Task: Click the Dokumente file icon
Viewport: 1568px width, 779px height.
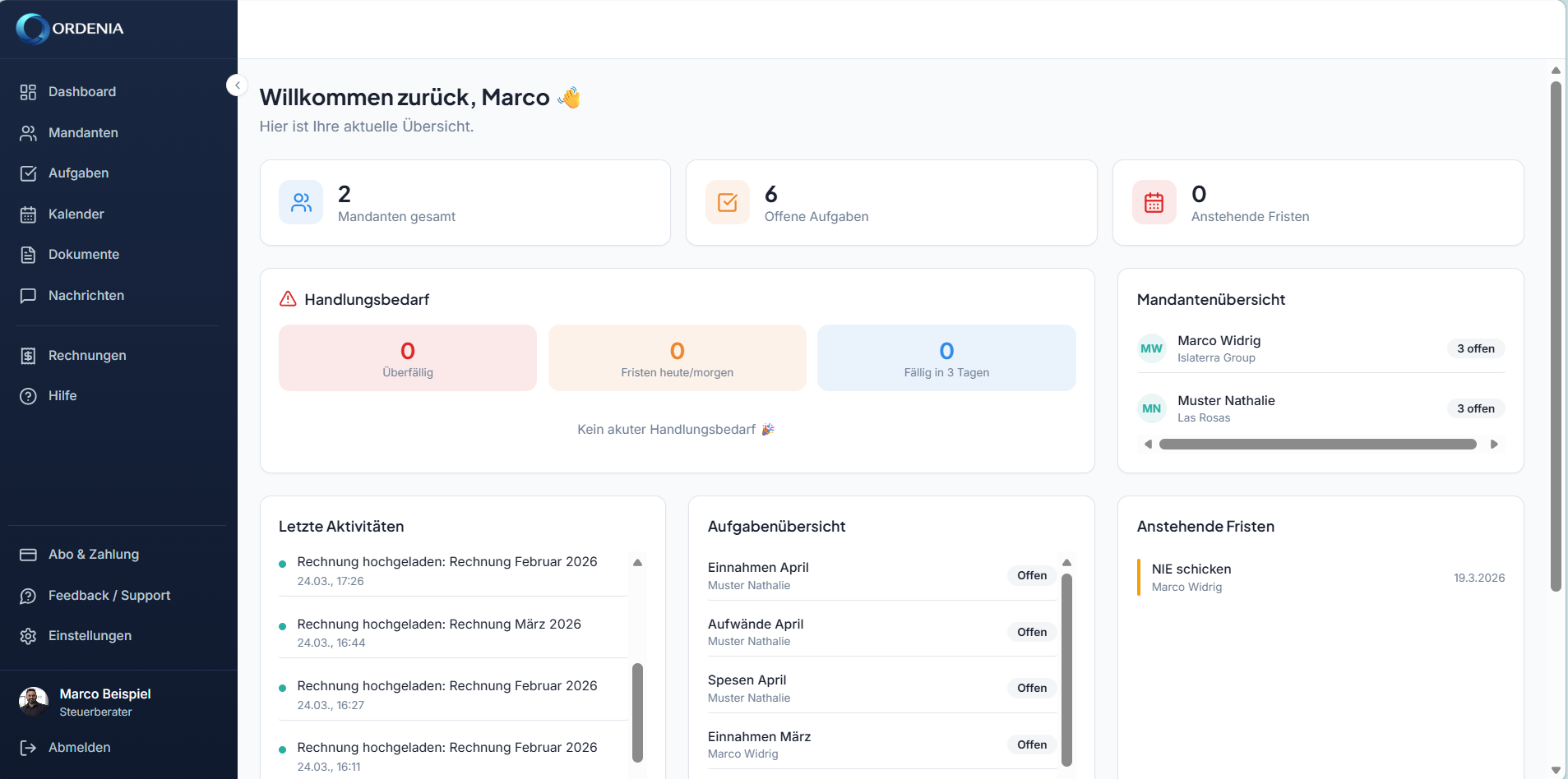Action: click(x=28, y=255)
